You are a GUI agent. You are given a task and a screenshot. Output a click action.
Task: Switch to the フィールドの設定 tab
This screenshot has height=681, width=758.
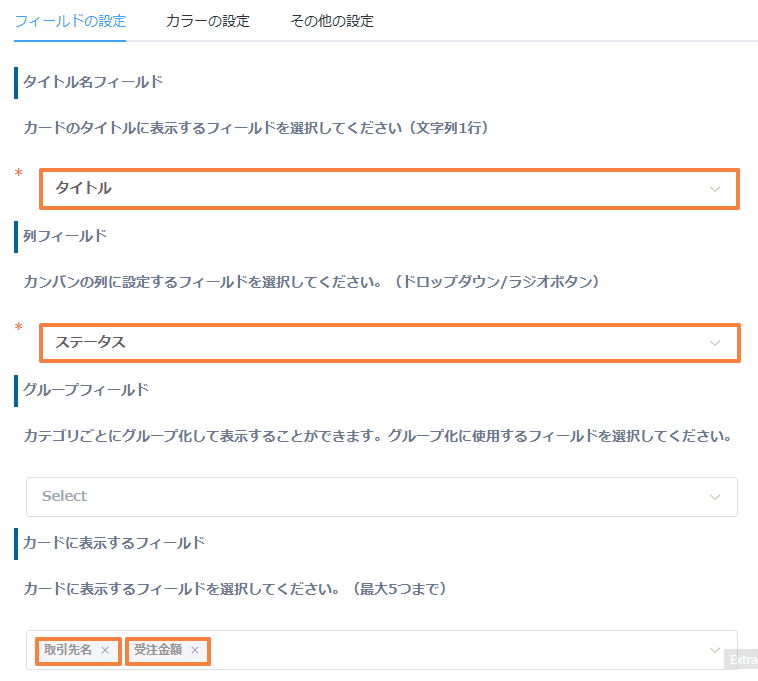(70, 21)
